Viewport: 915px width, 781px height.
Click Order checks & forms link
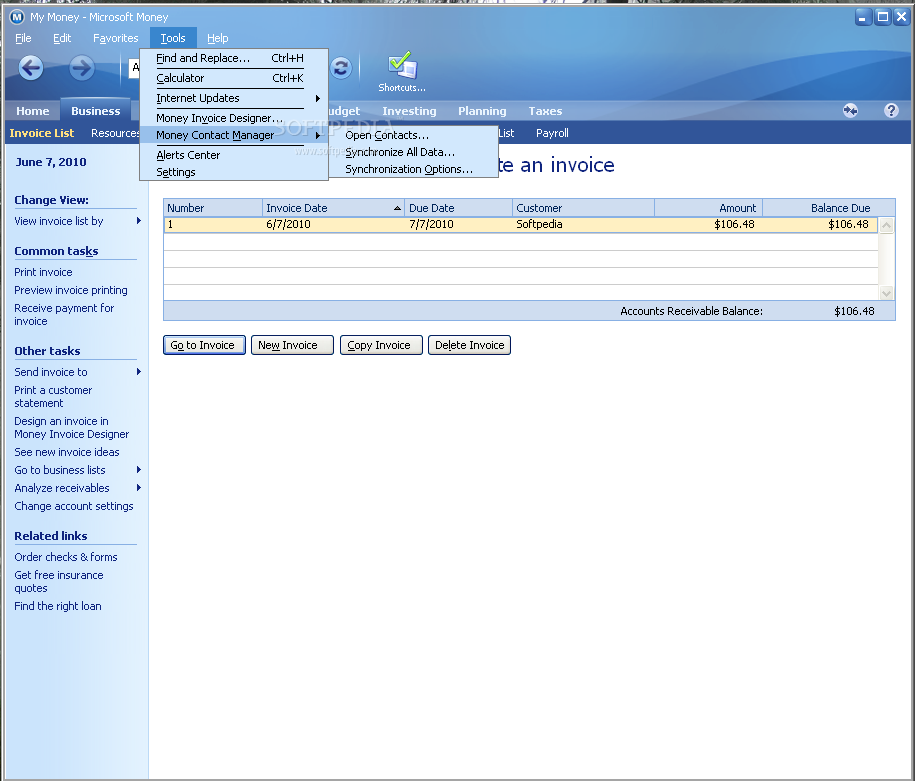pyautogui.click(x=66, y=557)
